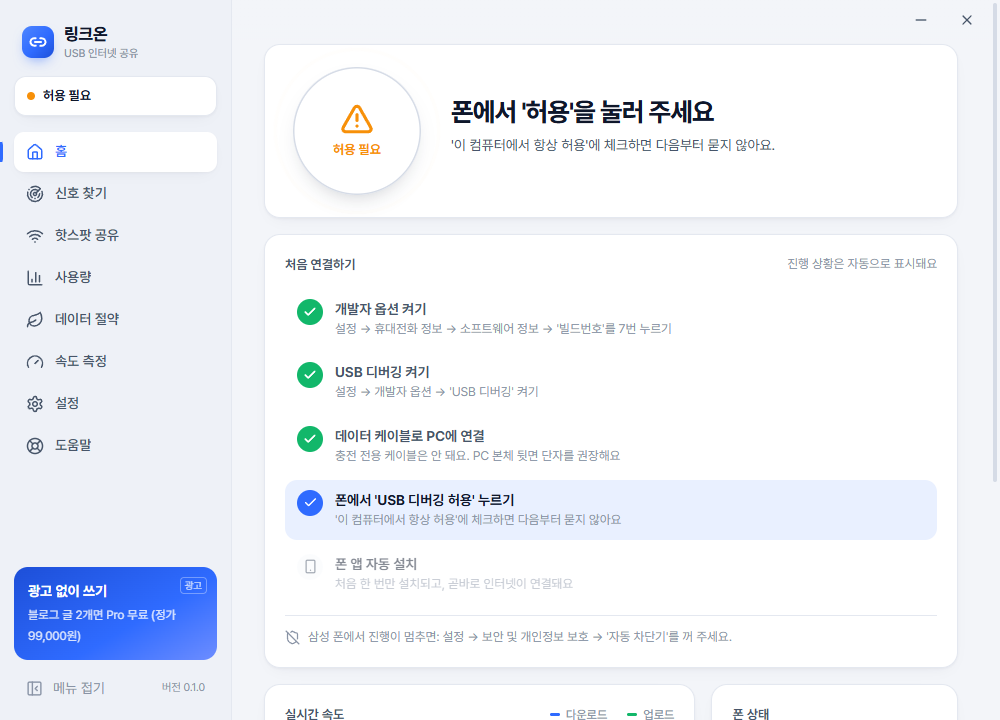Screen dimensions: 1000x720
Task: Click the 광고 없이 쓰기 promo banner
Action: [x=115, y=613]
